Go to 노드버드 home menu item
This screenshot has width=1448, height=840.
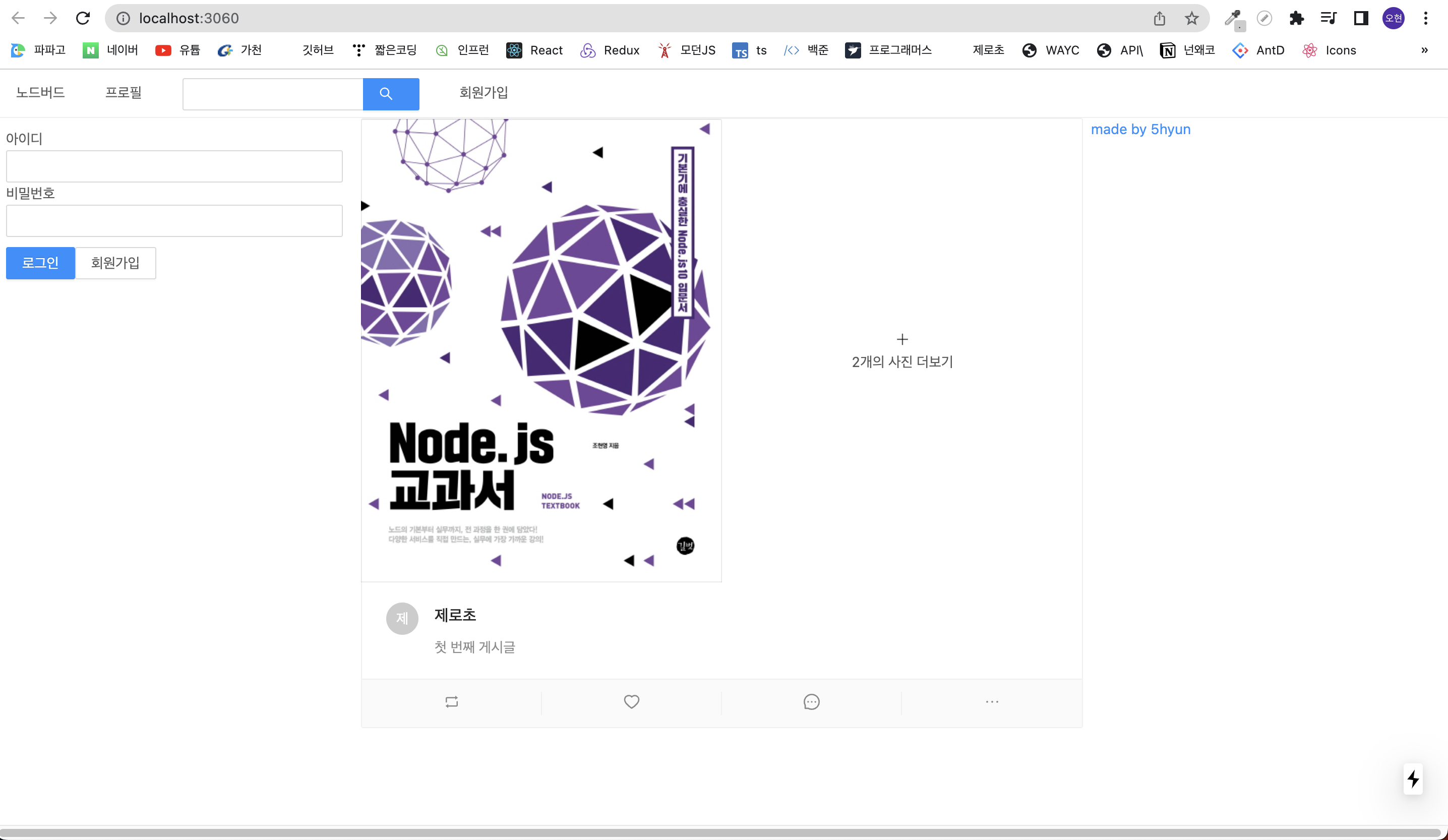(40, 92)
